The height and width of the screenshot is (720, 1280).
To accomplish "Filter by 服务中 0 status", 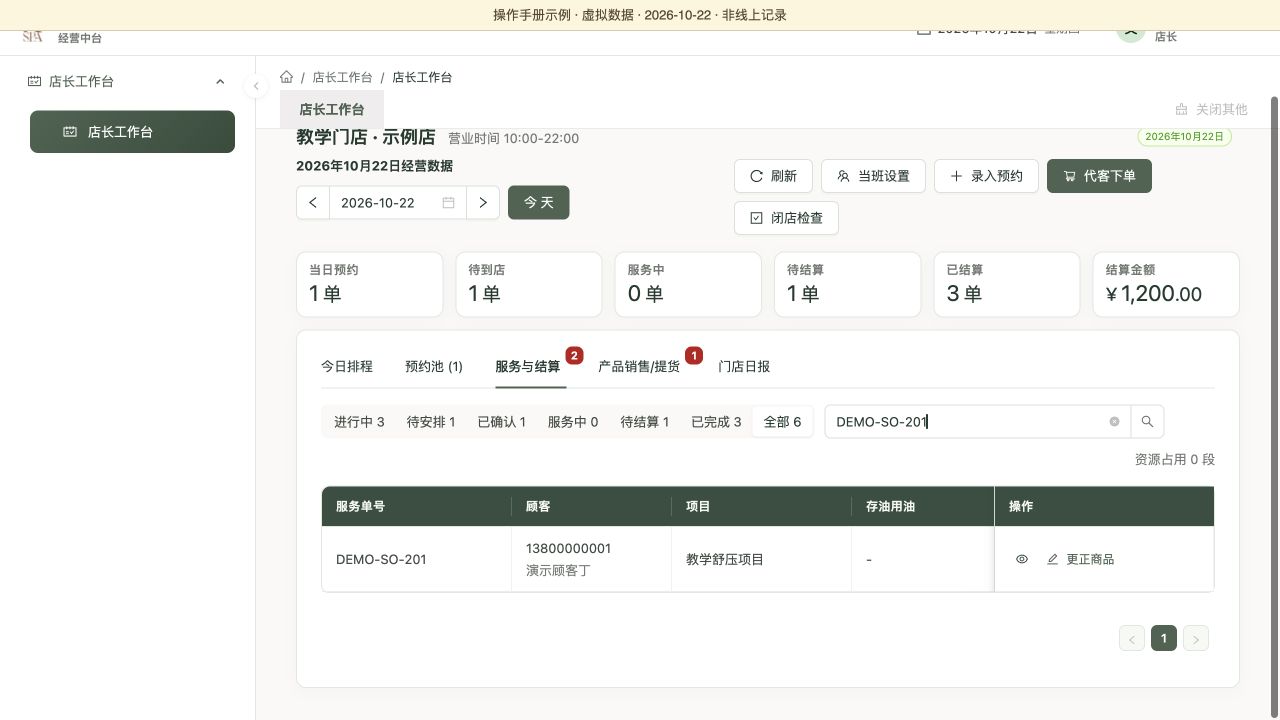I will tap(573, 422).
